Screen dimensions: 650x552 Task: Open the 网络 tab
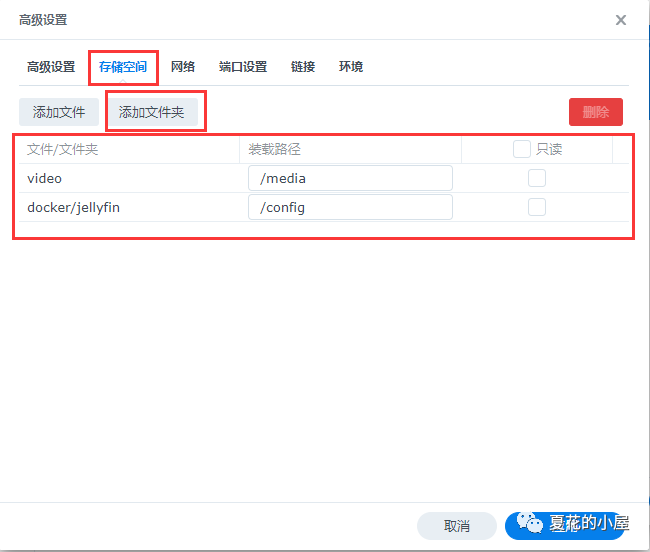tap(183, 67)
